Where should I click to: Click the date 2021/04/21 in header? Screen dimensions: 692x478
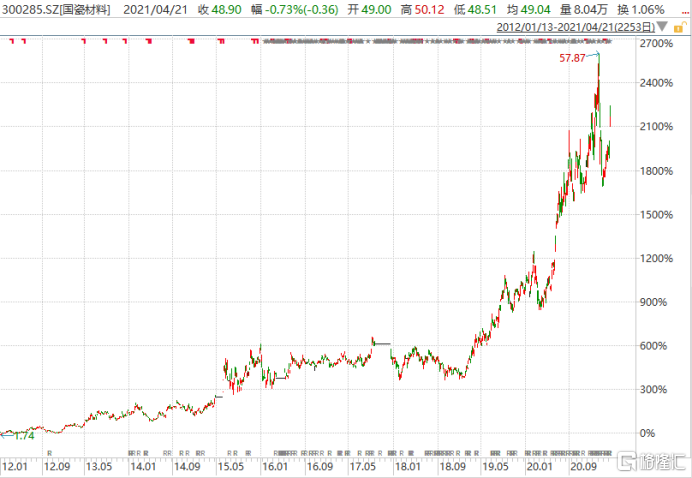tap(155, 10)
